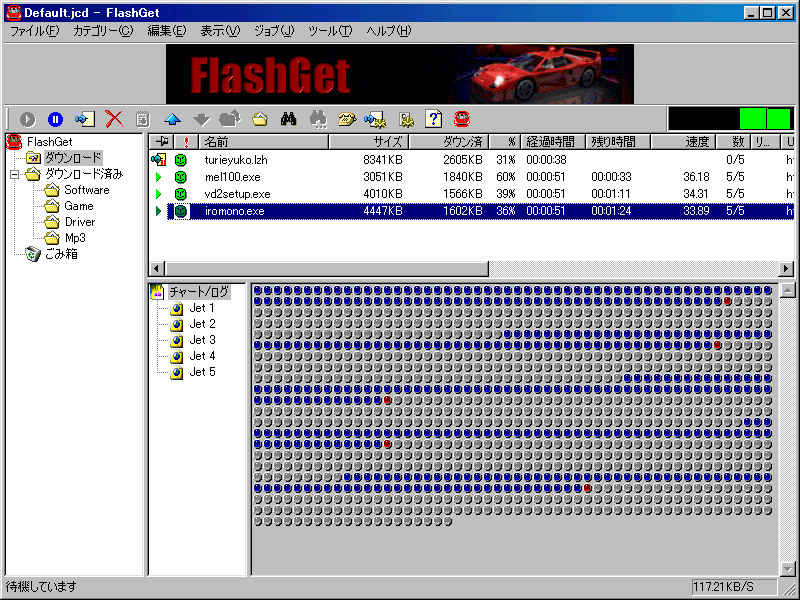Click the black binoculars Find icon
800x600 pixels.
[x=288, y=119]
